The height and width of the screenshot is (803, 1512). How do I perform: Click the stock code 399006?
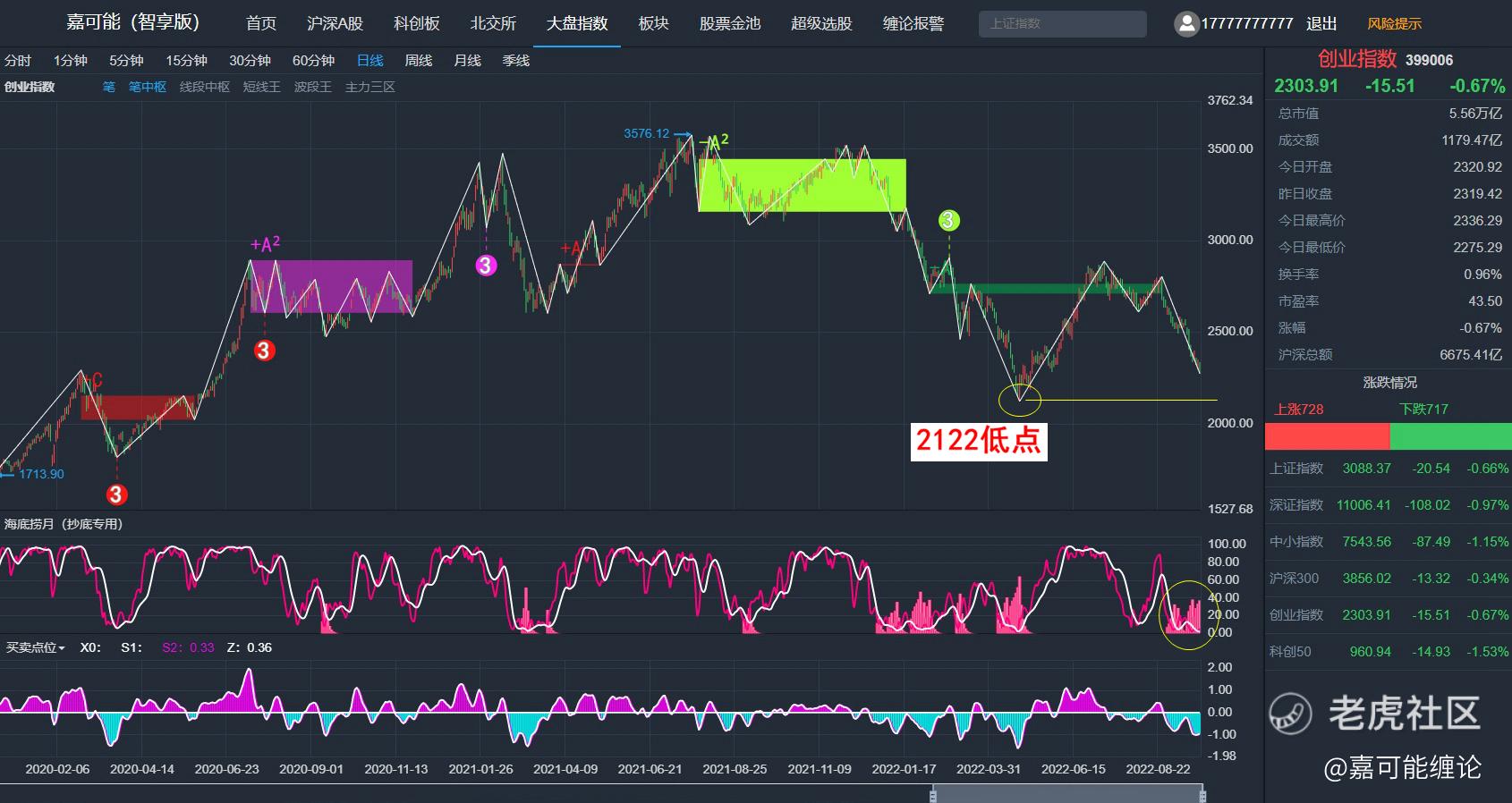(x=1429, y=60)
